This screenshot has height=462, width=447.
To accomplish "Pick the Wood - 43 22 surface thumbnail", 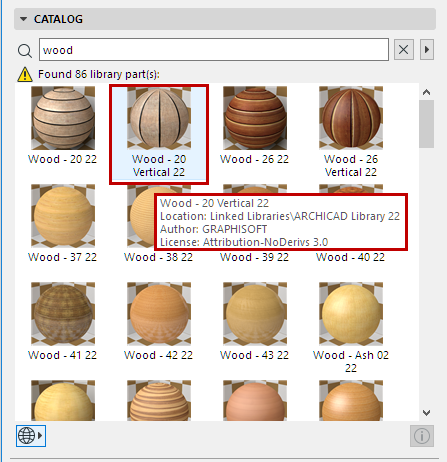I will pyautogui.click(x=255, y=314).
